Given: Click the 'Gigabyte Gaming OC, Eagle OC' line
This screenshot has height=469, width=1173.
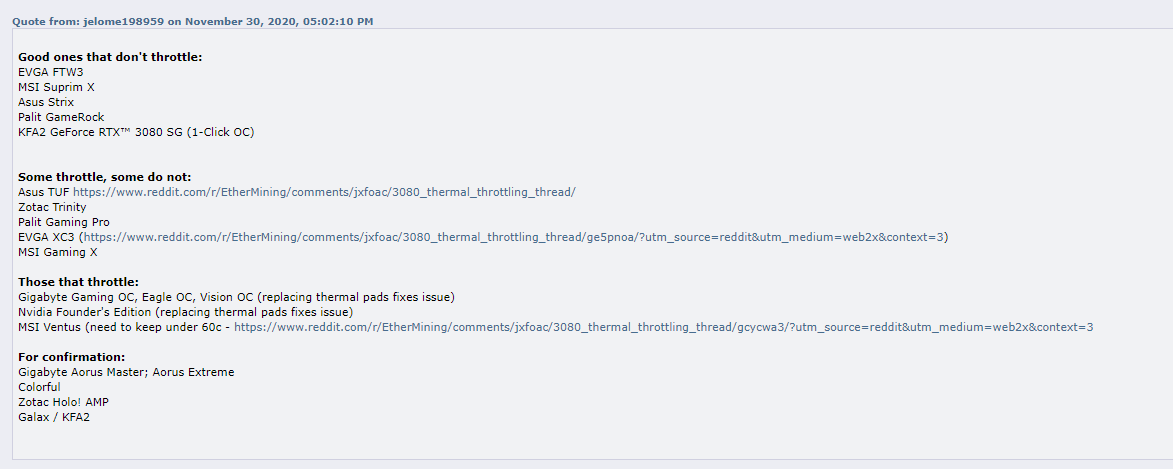Looking at the screenshot, I should tap(236, 297).
